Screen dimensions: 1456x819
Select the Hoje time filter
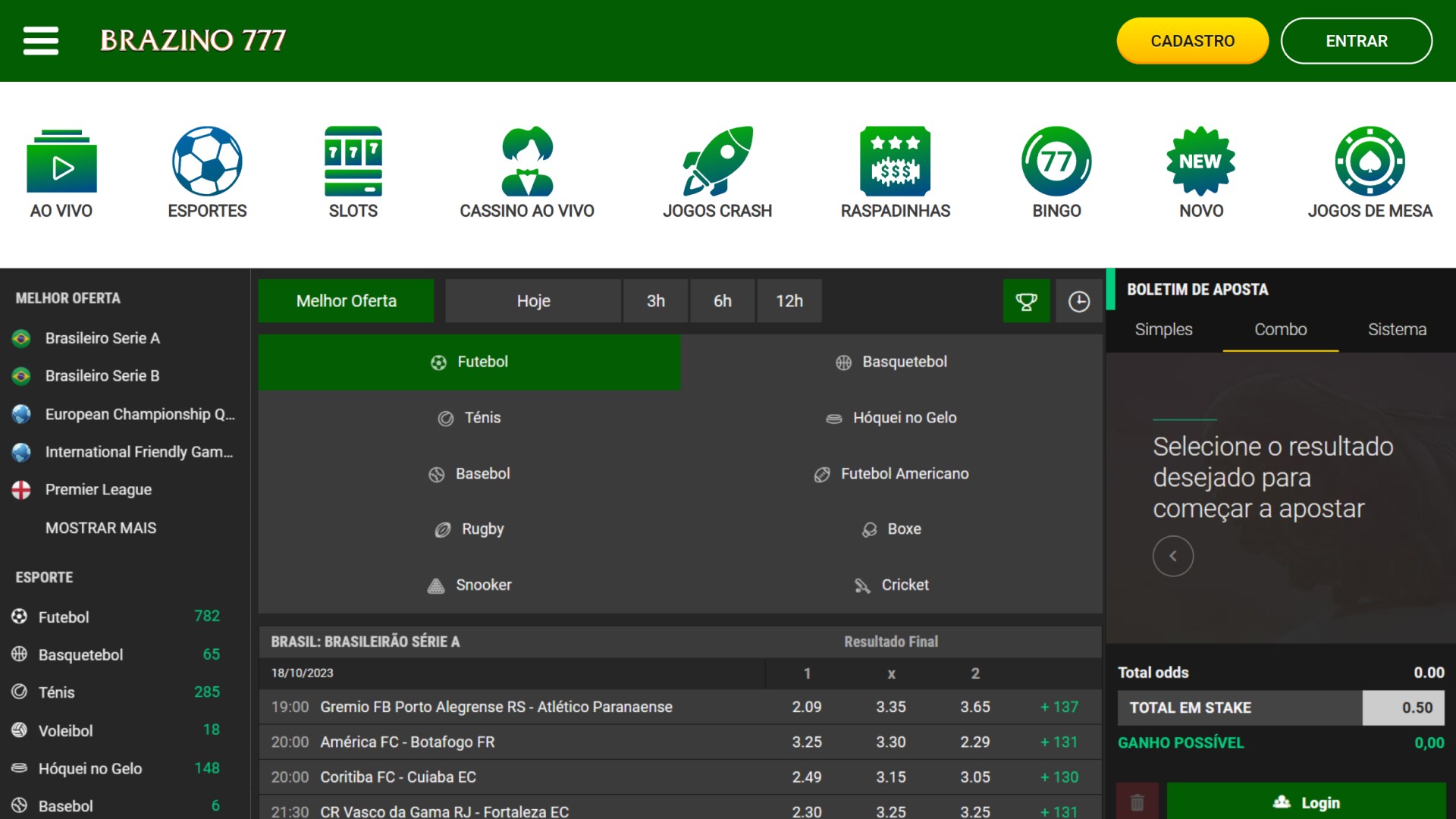(x=533, y=301)
